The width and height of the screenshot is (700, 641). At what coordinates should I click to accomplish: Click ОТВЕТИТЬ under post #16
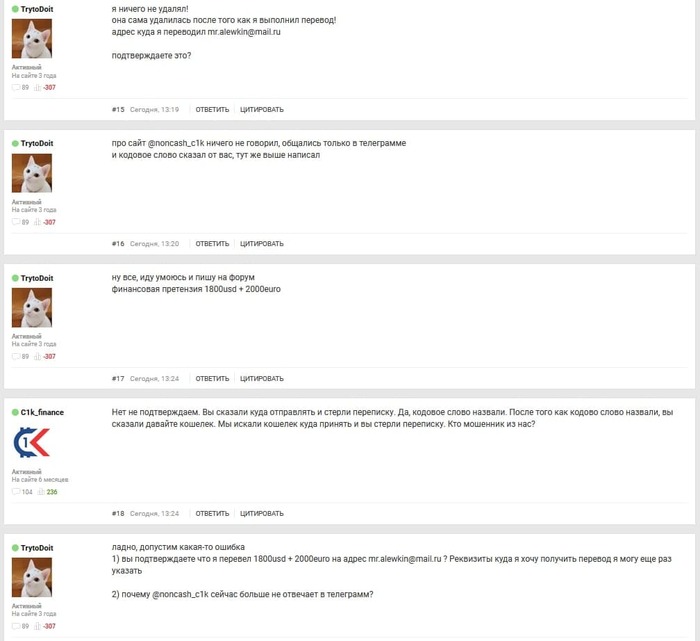click(212, 244)
